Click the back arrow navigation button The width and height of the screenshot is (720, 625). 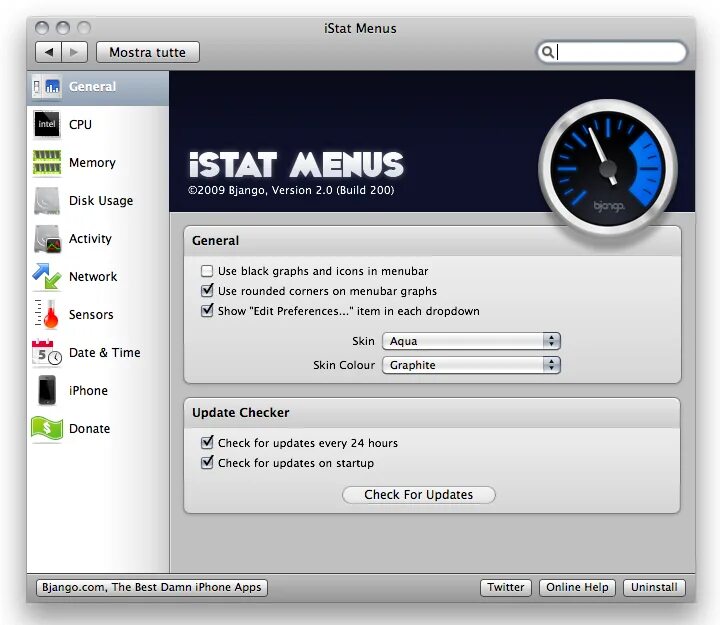click(49, 52)
